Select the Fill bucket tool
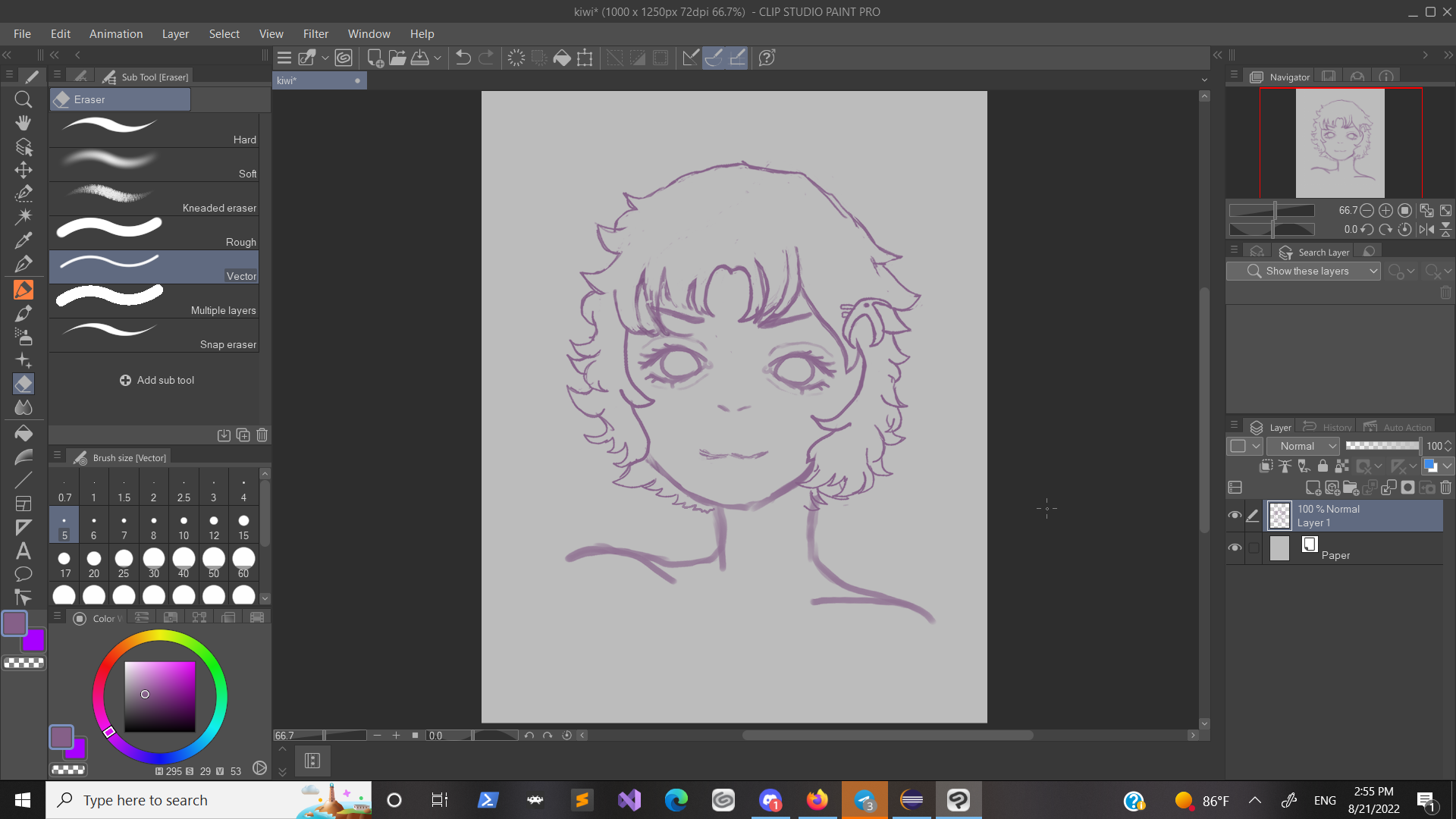Viewport: 1456px width, 819px height. [24, 433]
